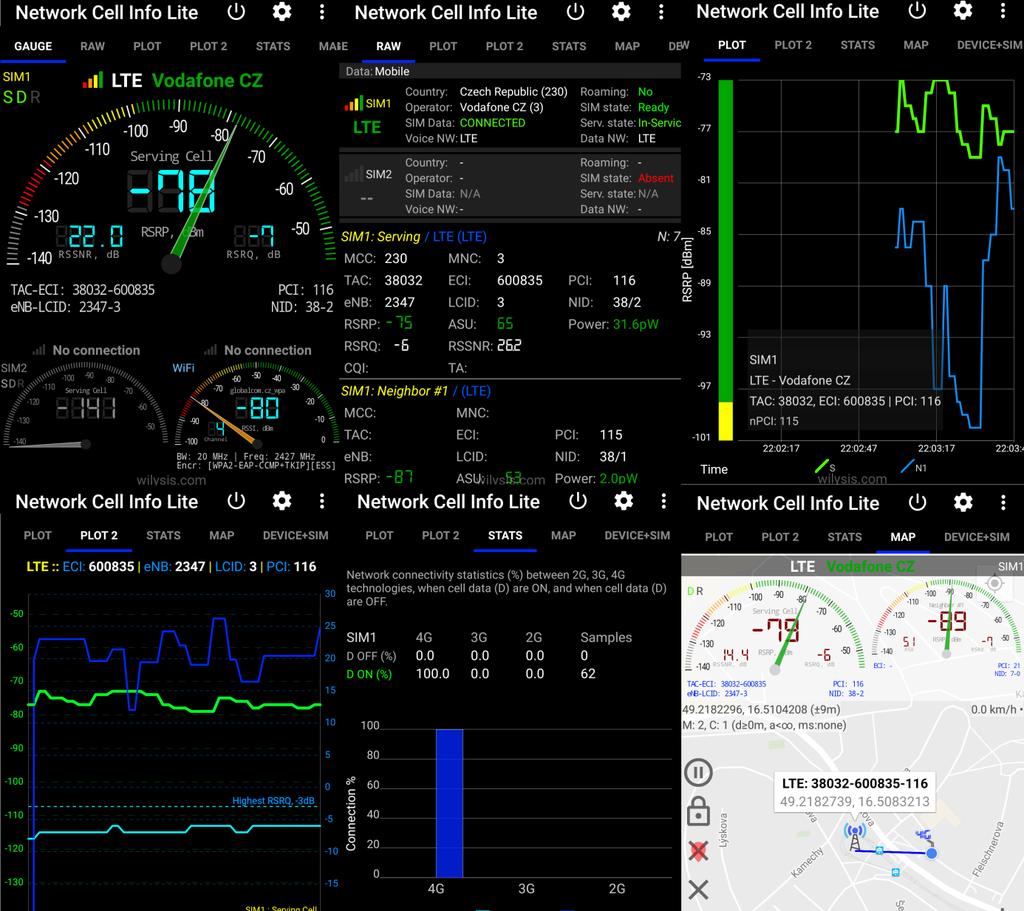Image resolution: width=1024 pixels, height=911 pixels.
Task: Switch to PLOT 2 tab on the GAUGE screen
Action: click(208, 46)
